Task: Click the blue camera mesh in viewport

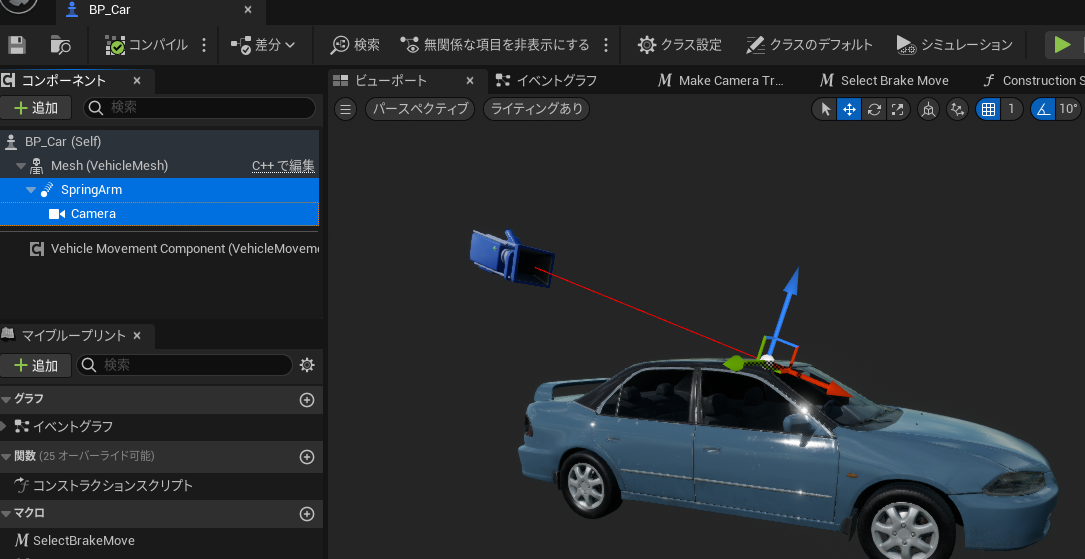Action: click(511, 257)
